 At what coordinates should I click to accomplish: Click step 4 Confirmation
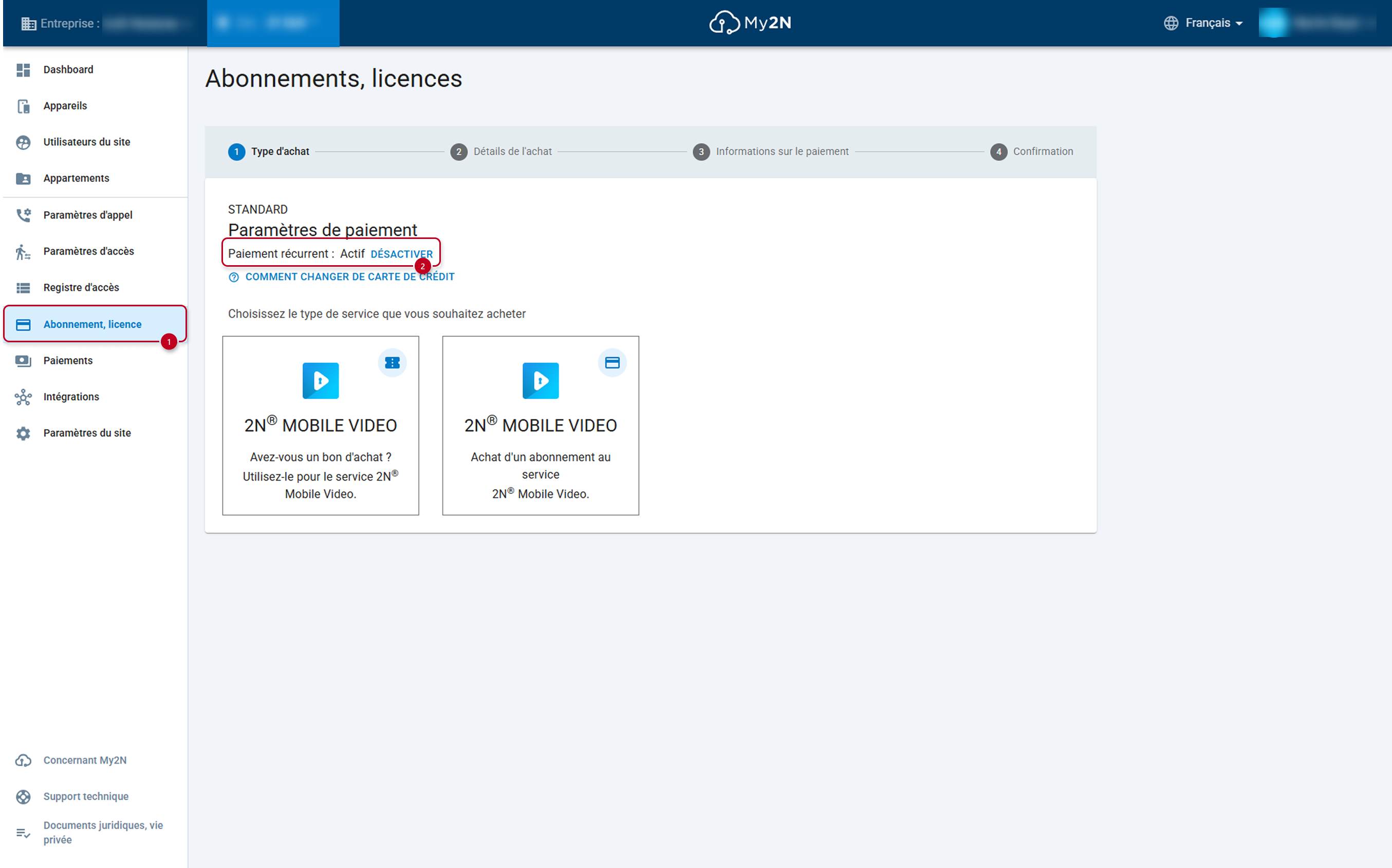click(1031, 152)
